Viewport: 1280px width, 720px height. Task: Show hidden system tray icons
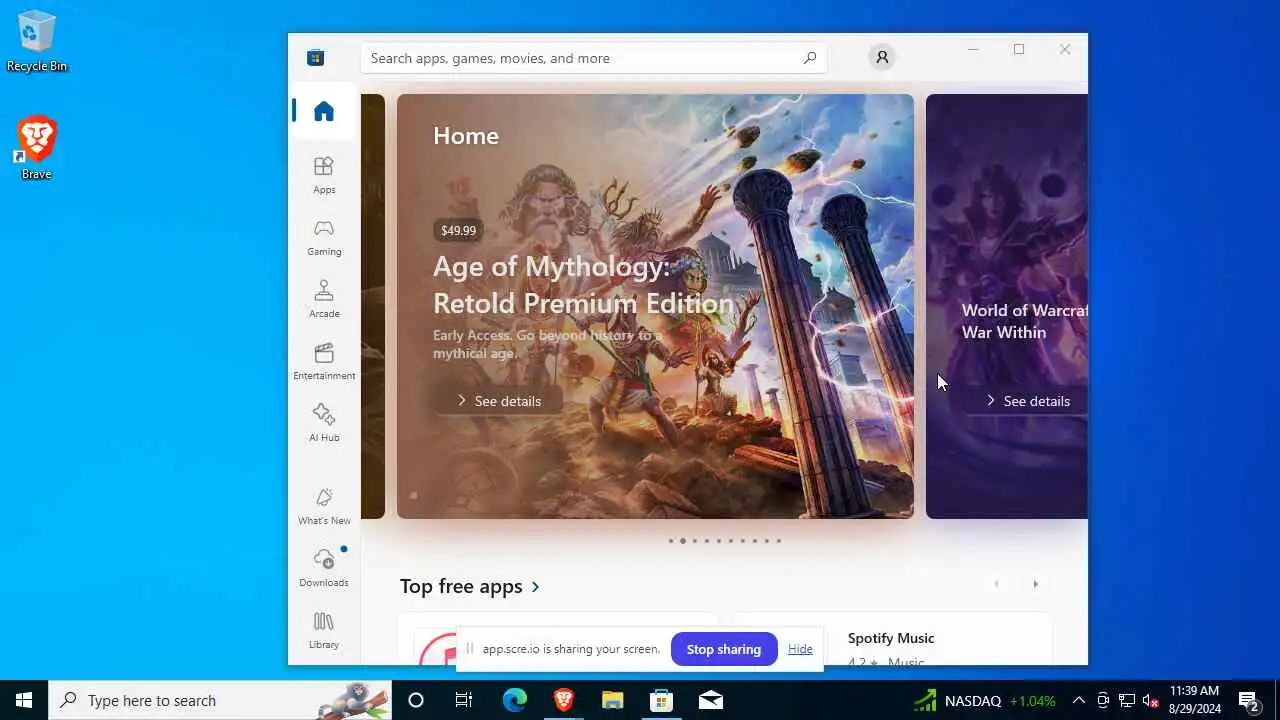coord(1078,701)
